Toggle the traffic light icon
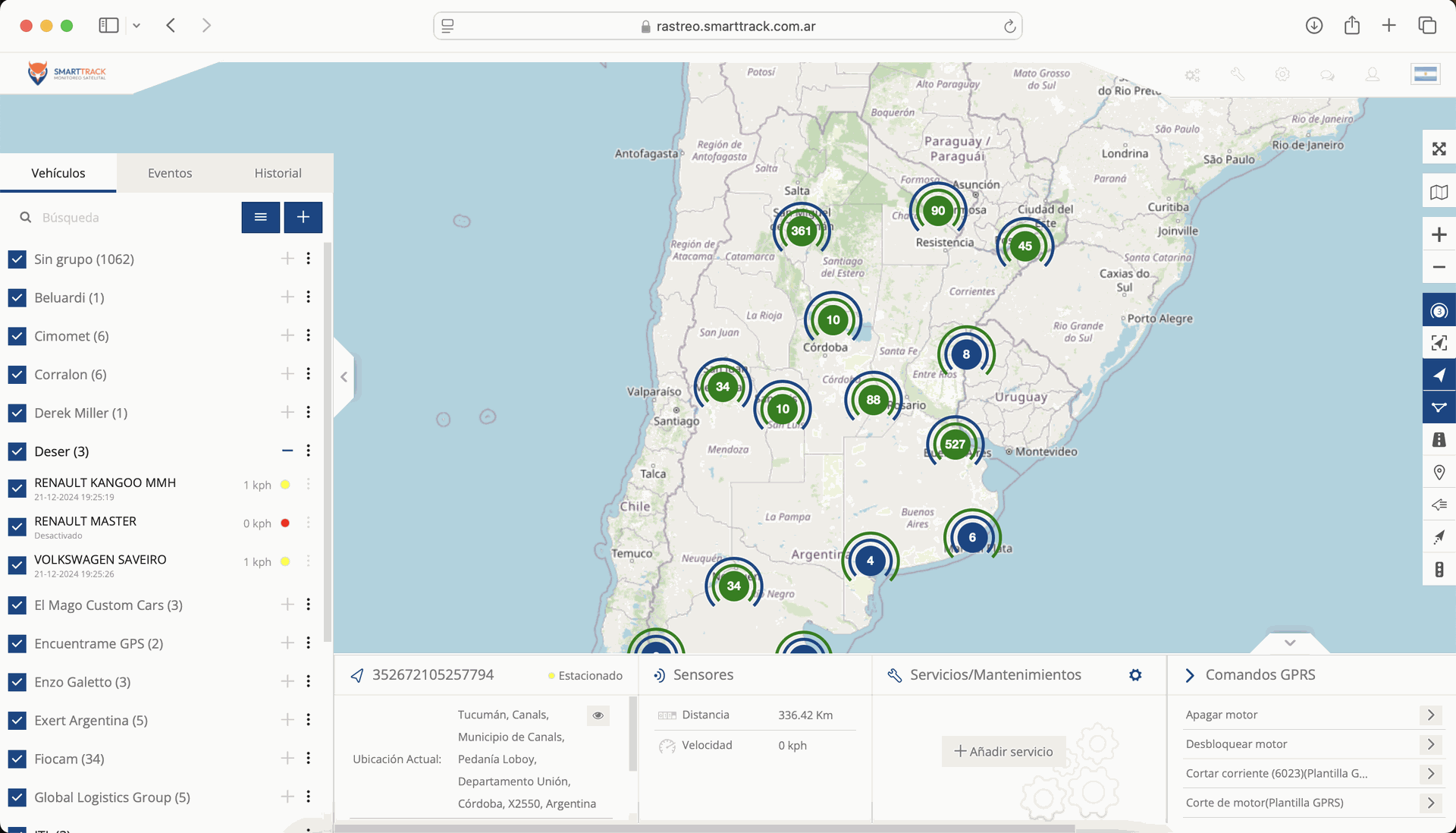This screenshot has width=1456, height=833. coord(1439,570)
